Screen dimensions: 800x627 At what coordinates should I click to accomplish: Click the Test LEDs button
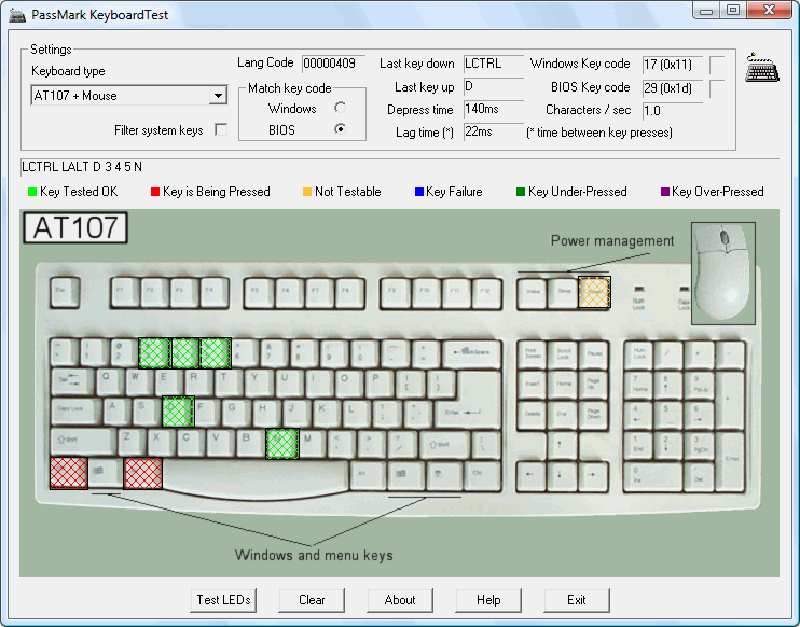(223, 600)
